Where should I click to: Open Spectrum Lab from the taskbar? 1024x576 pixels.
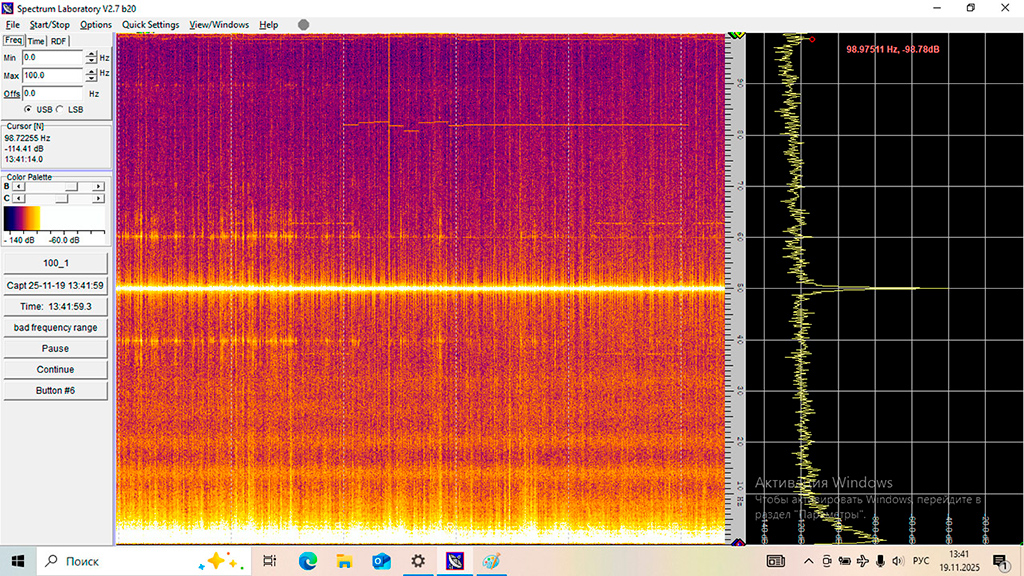[456, 561]
